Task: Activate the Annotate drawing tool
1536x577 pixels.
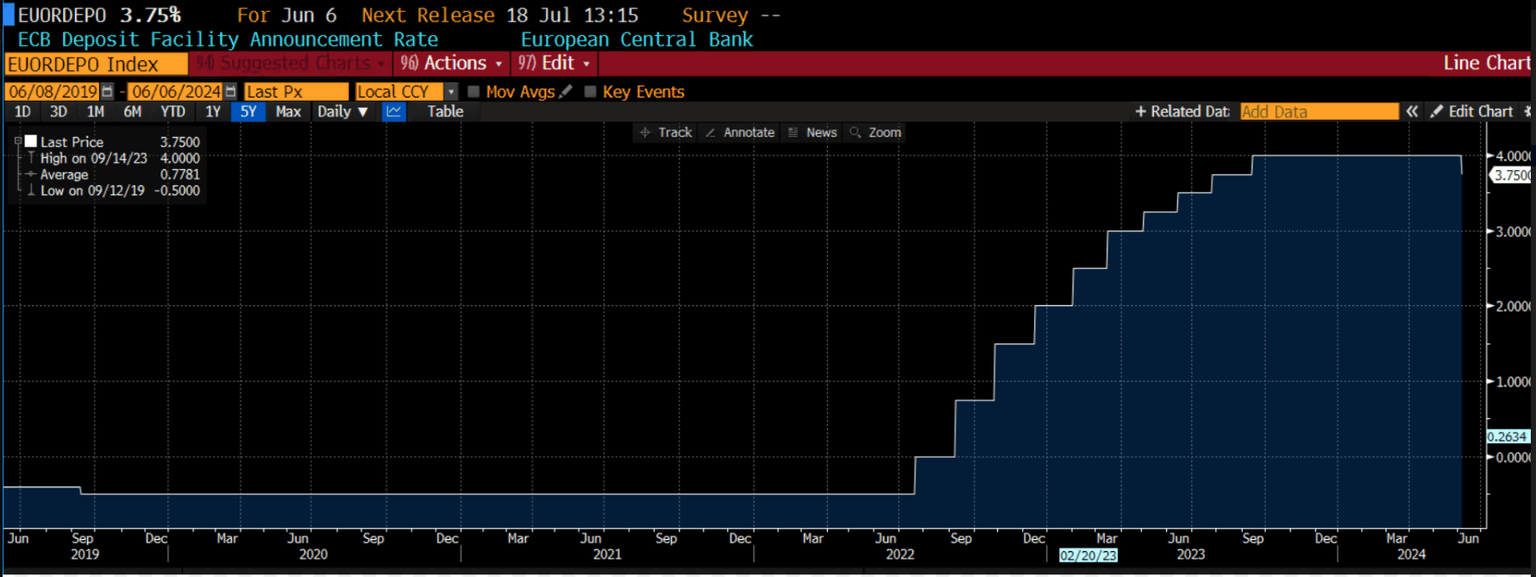Action: pos(739,132)
